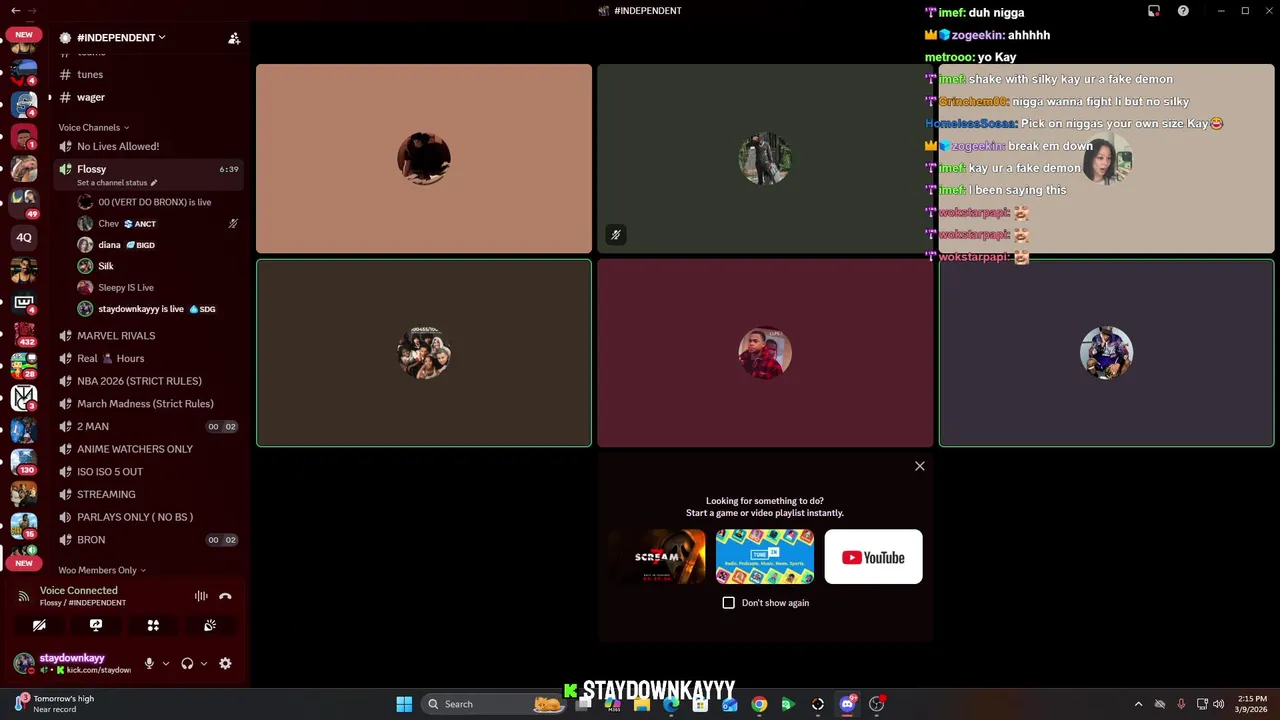Show hidden system tray icons
1280x720 pixels.
[1138, 704]
